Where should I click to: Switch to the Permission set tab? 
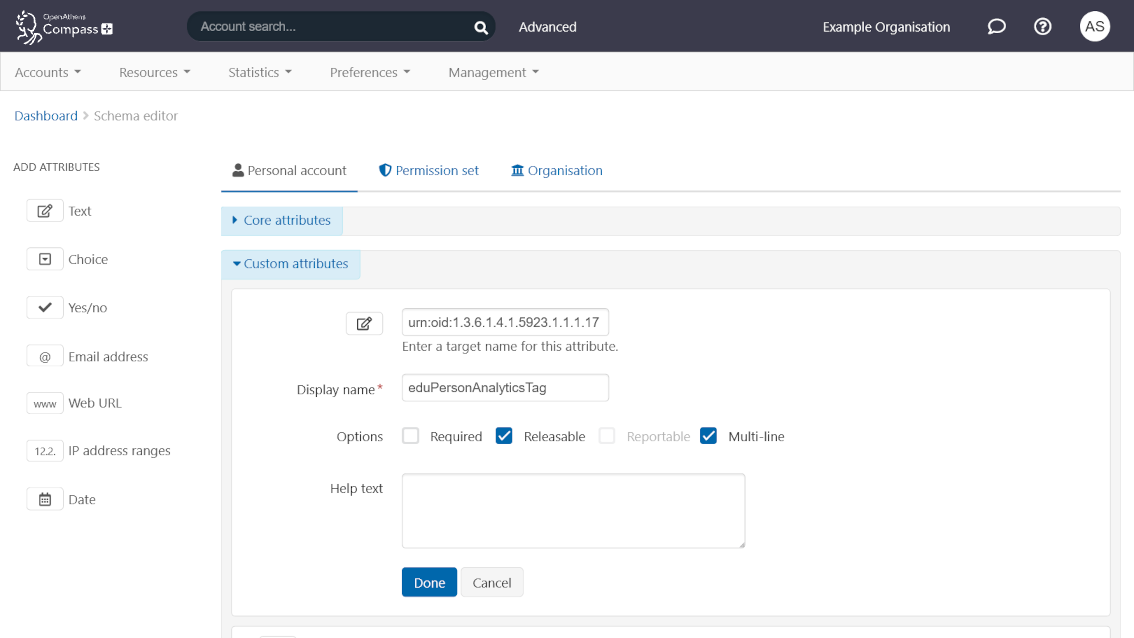(428, 170)
